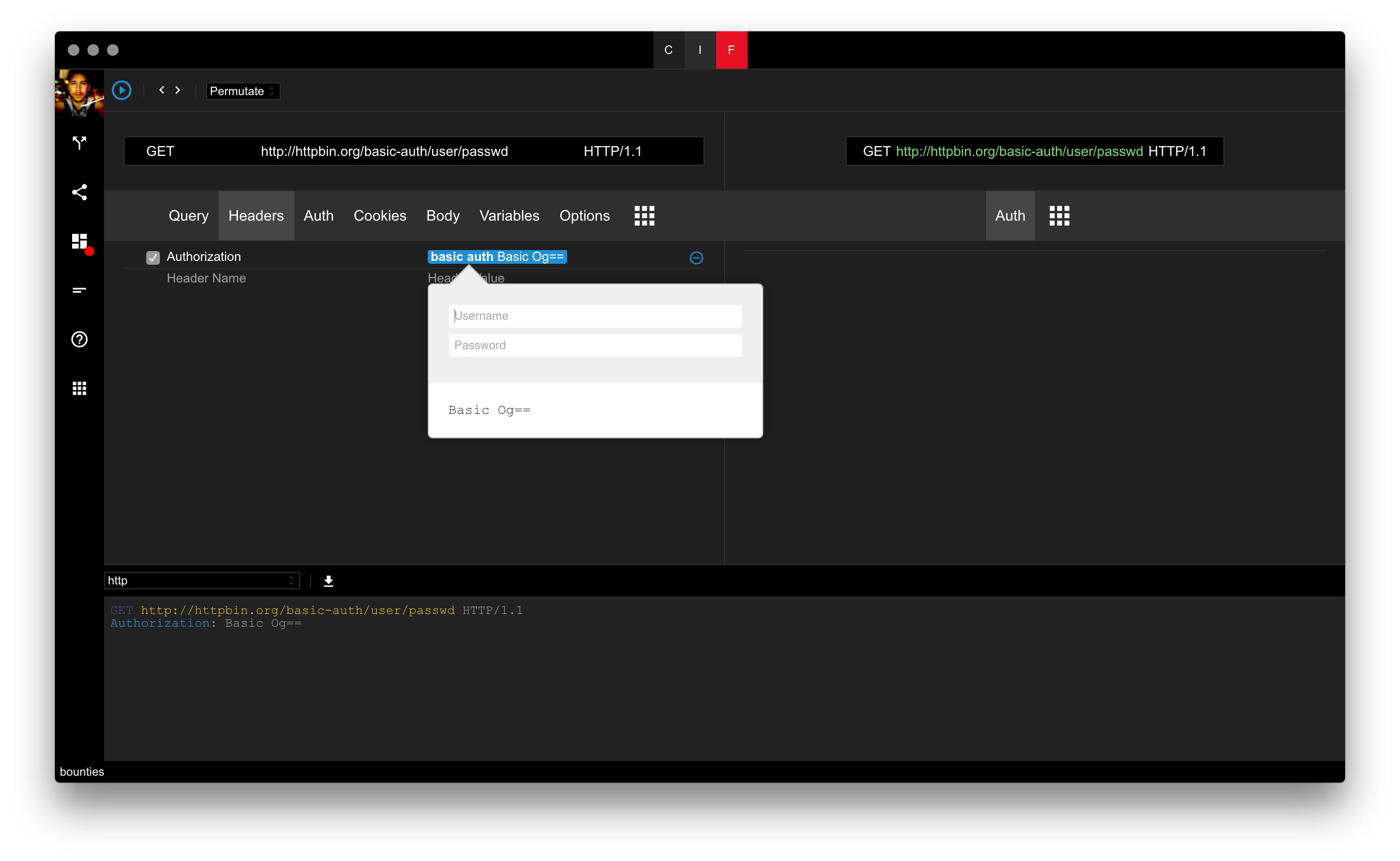The width and height of the screenshot is (1400, 861).
Task: Go back with the left chevron
Action: (162, 90)
